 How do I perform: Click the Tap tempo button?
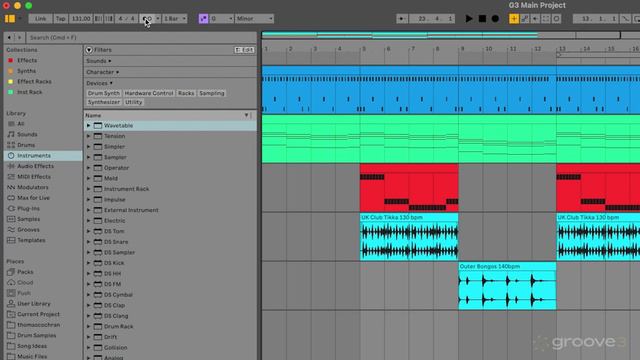tap(60, 18)
